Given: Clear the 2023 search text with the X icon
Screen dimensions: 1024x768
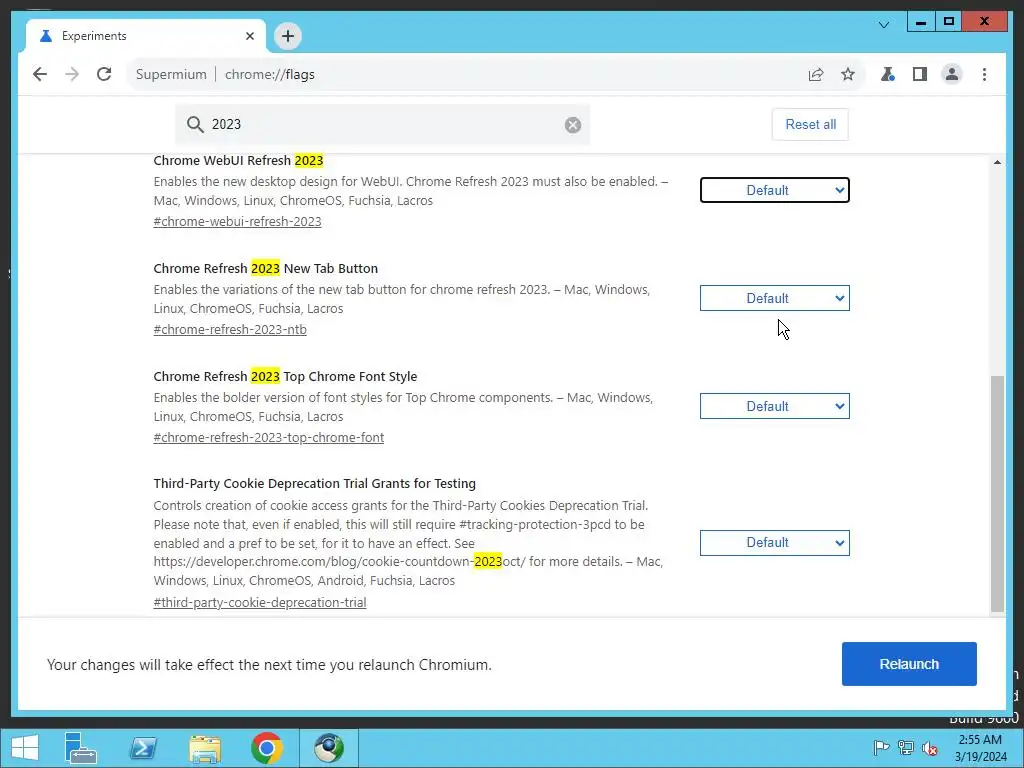Looking at the screenshot, I should 573,125.
